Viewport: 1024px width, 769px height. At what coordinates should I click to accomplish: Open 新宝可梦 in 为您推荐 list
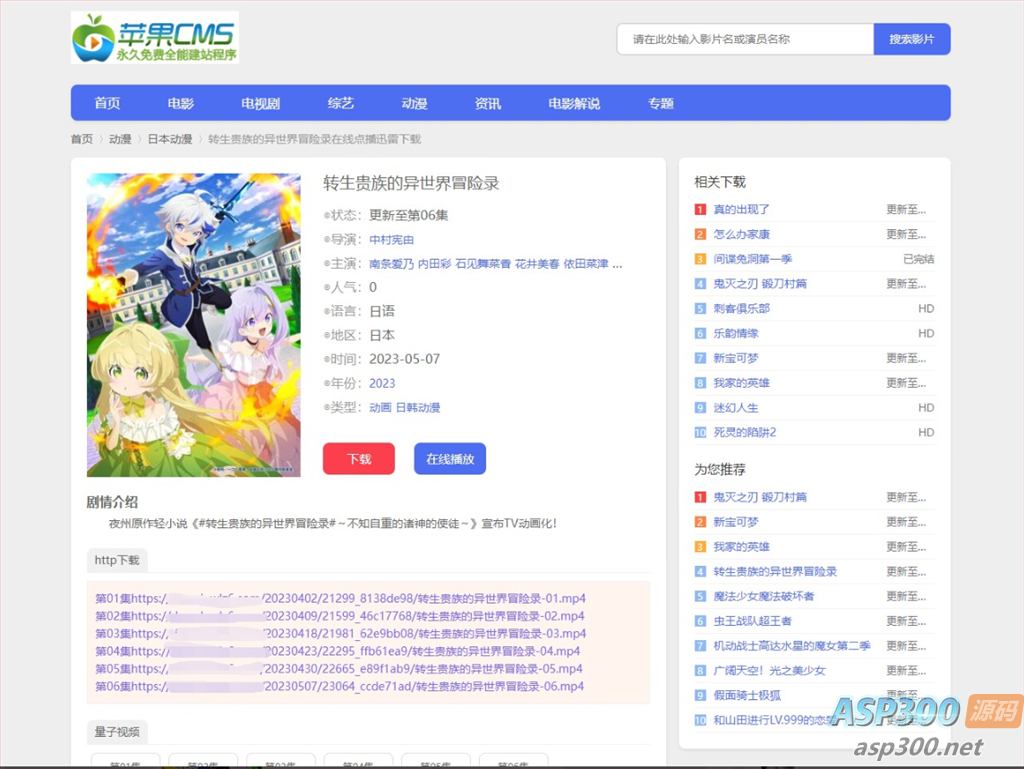coord(736,522)
